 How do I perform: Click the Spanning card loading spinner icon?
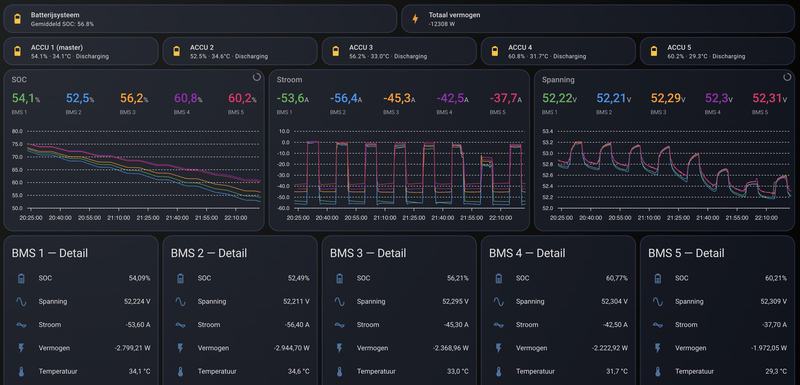(x=787, y=78)
